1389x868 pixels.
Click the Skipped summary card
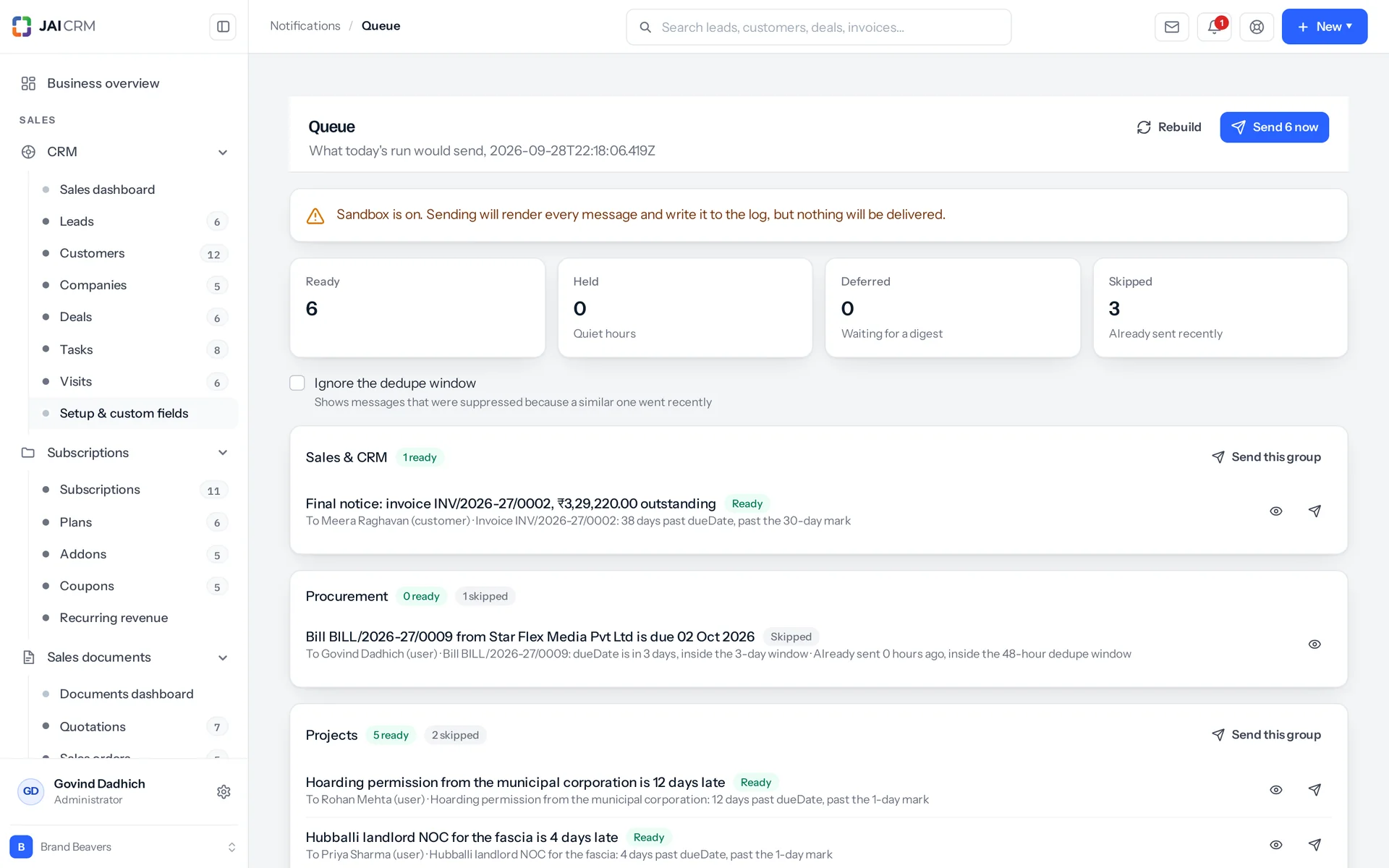(1220, 307)
